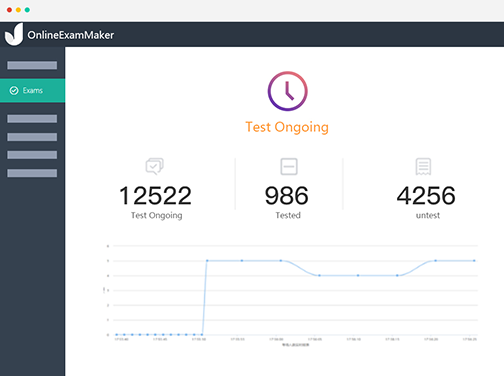The height and width of the screenshot is (376, 504).
Task: Click the minus box Tested icon
Action: coord(289,166)
